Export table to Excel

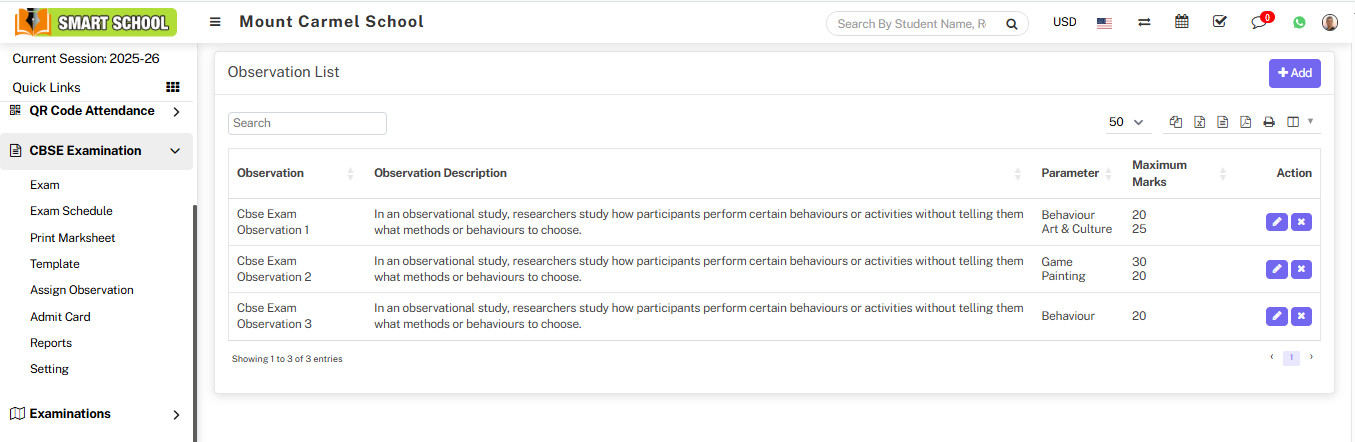[1199, 122]
